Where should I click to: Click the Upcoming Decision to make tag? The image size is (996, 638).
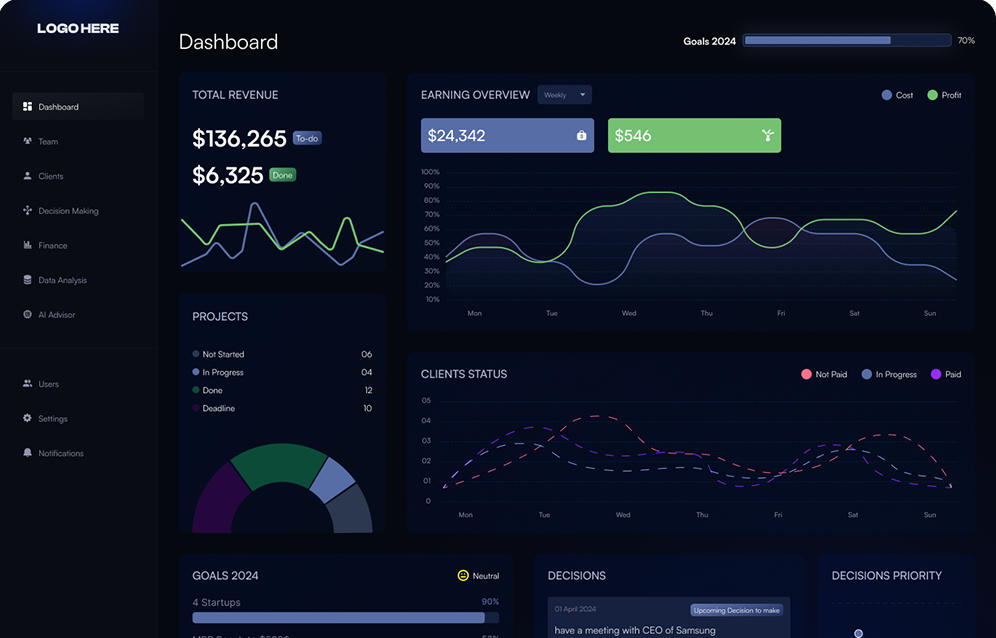point(737,610)
